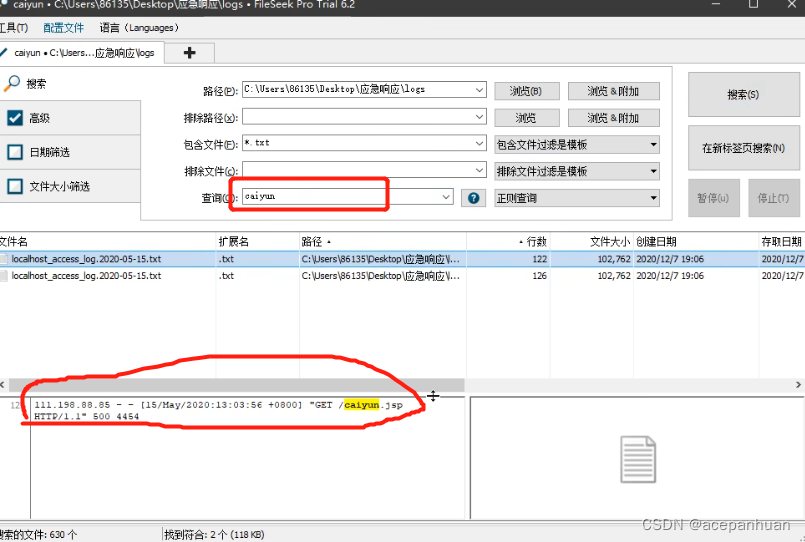Click 浏览 button in exclude path row
The image size is (805, 542).
coord(527,118)
